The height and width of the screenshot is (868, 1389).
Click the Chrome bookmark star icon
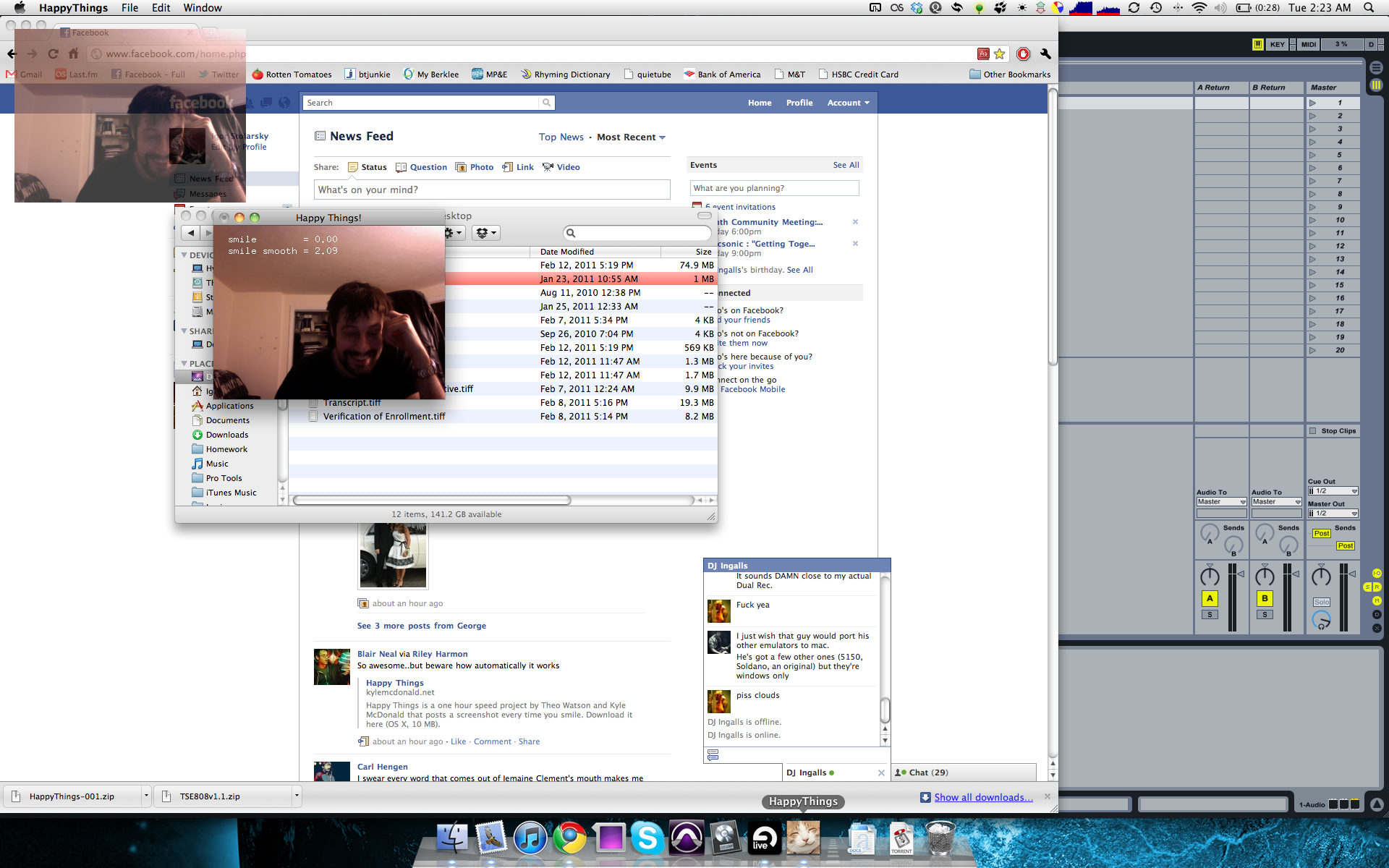(x=1000, y=54)
